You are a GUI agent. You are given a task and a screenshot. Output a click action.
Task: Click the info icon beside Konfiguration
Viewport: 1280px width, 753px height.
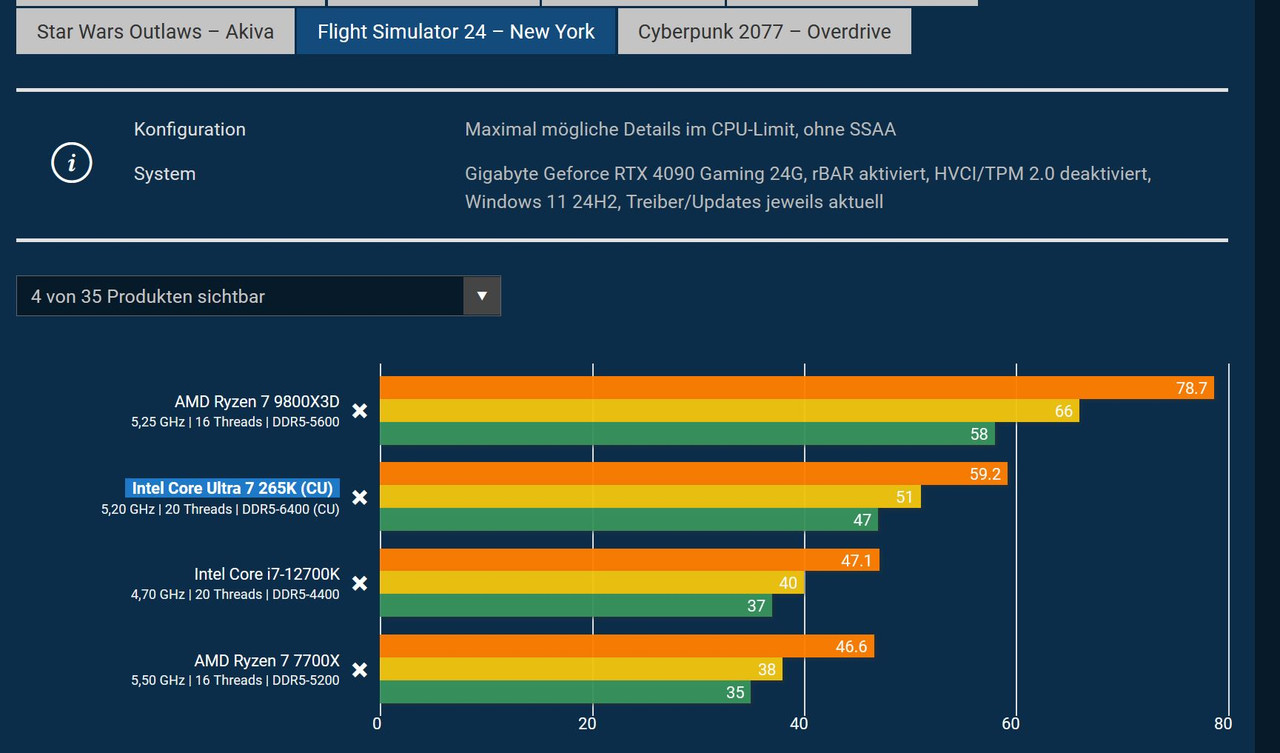tap(71, 162)
